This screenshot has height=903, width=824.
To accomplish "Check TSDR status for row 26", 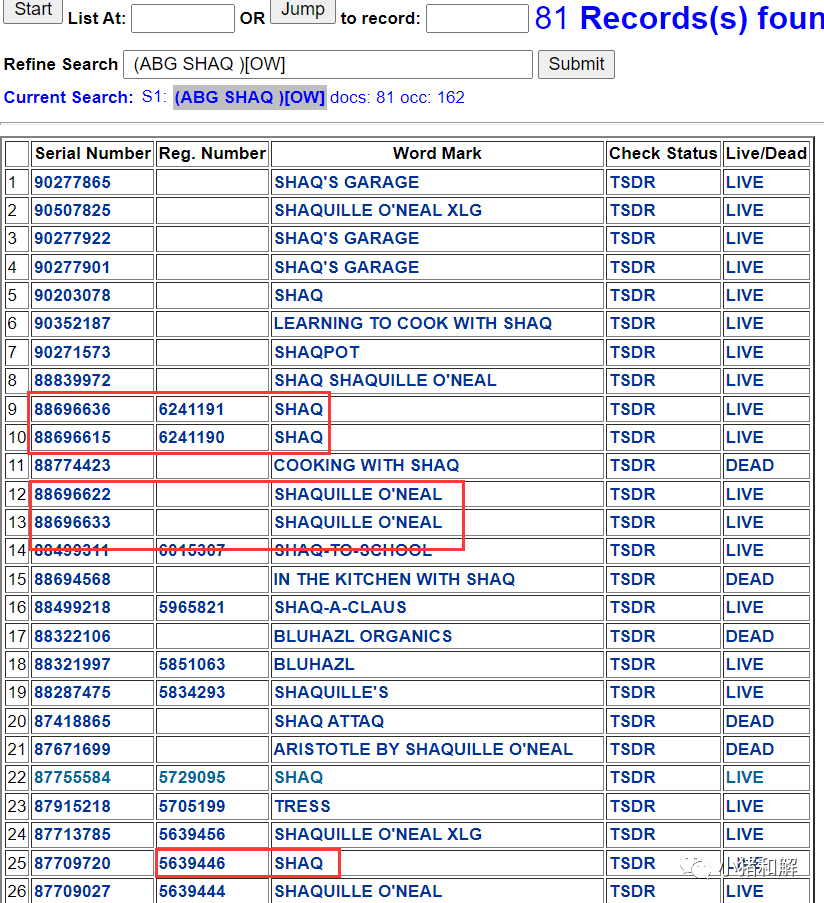I will 633,891.
